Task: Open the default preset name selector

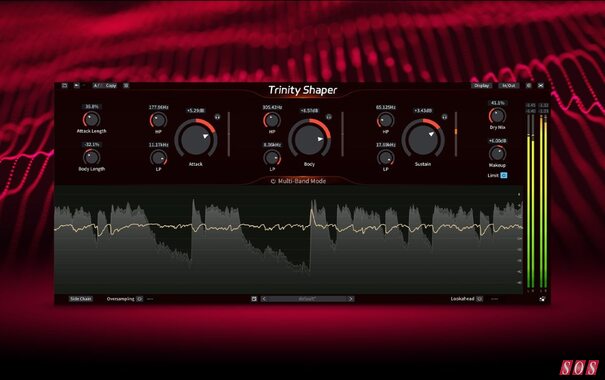Action: [x=307, y=299]
